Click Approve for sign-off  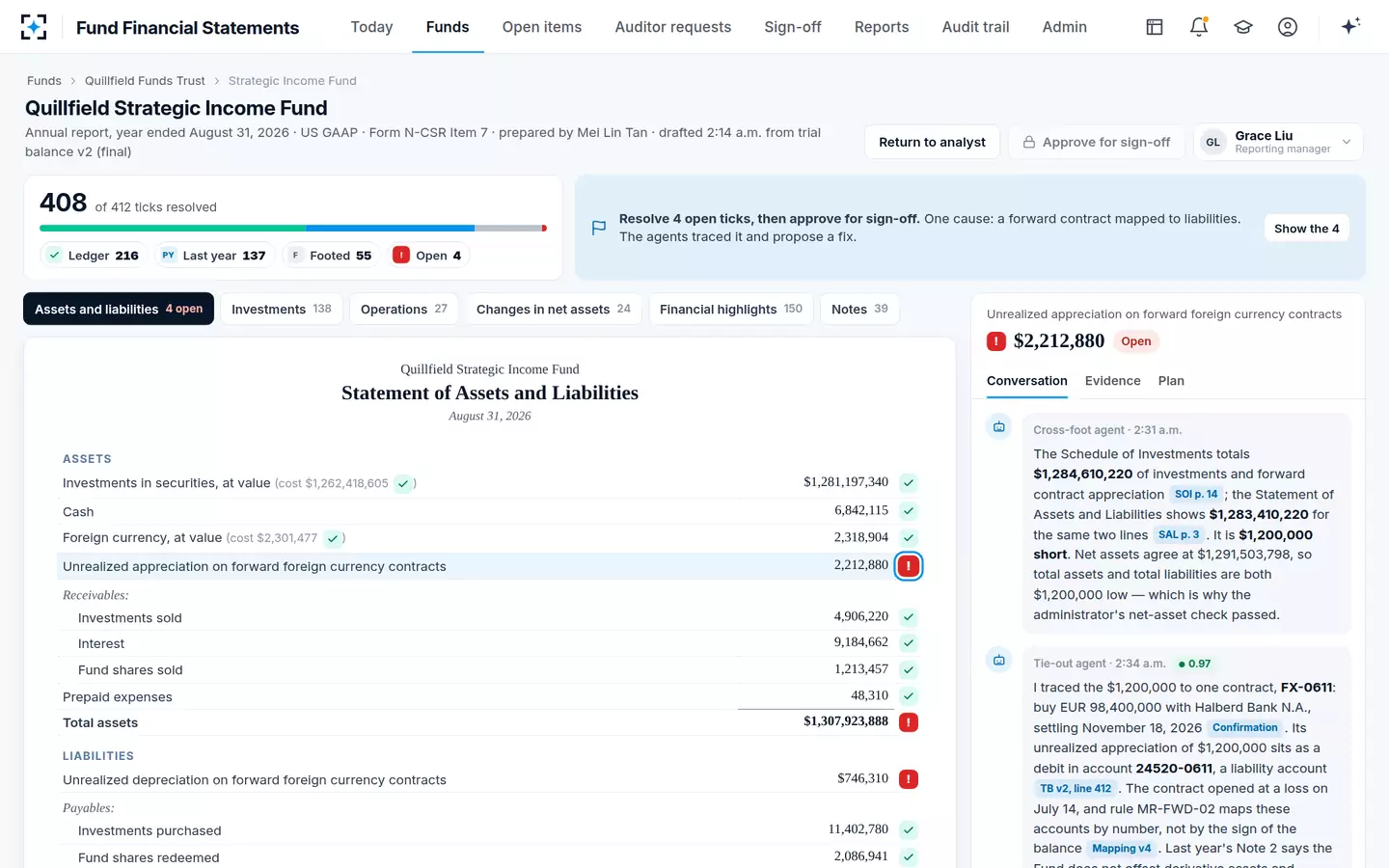pos(1096,142)
